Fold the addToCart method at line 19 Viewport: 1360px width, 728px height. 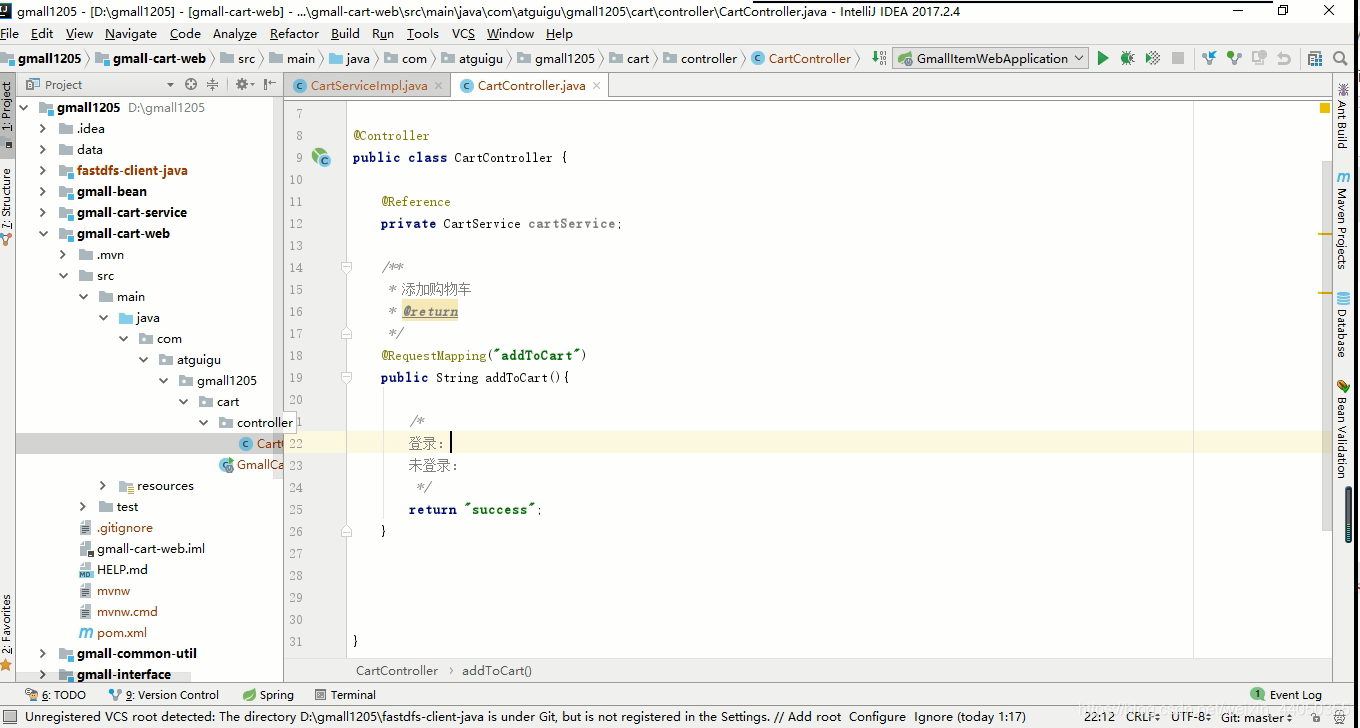click(x=346, y=377)
